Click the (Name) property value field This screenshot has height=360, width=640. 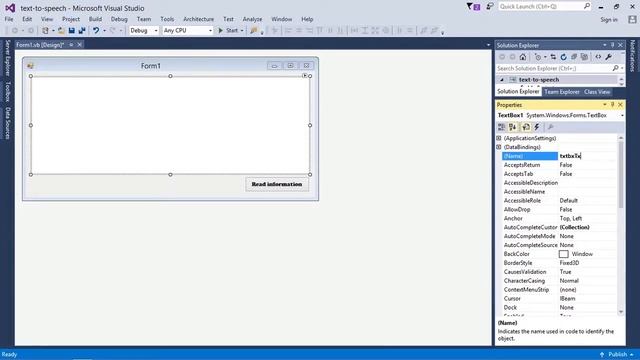point(587,156)
